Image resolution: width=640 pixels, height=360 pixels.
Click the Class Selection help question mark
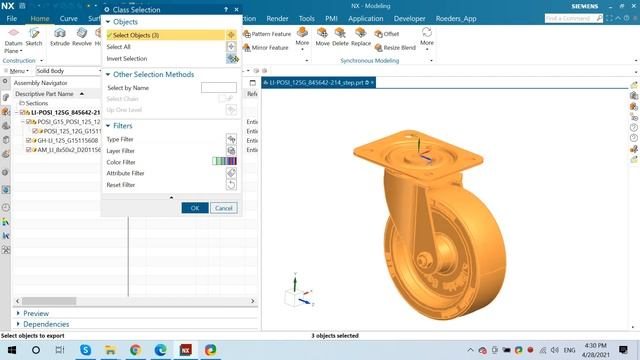pos(226,9)
